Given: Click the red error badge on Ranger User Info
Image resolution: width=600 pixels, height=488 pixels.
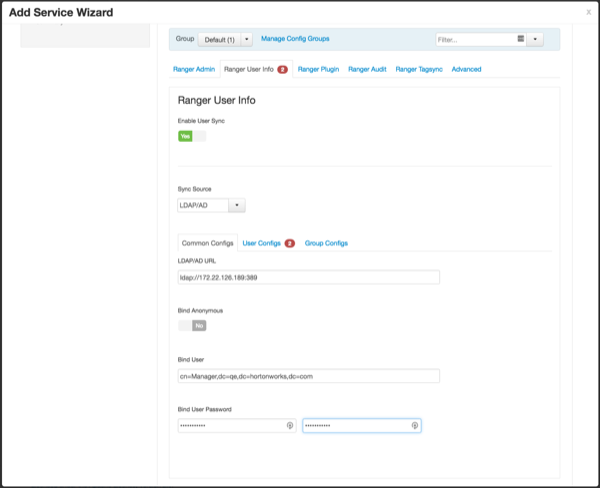Looking at the screenshot, I should click(x=283, y=70).
